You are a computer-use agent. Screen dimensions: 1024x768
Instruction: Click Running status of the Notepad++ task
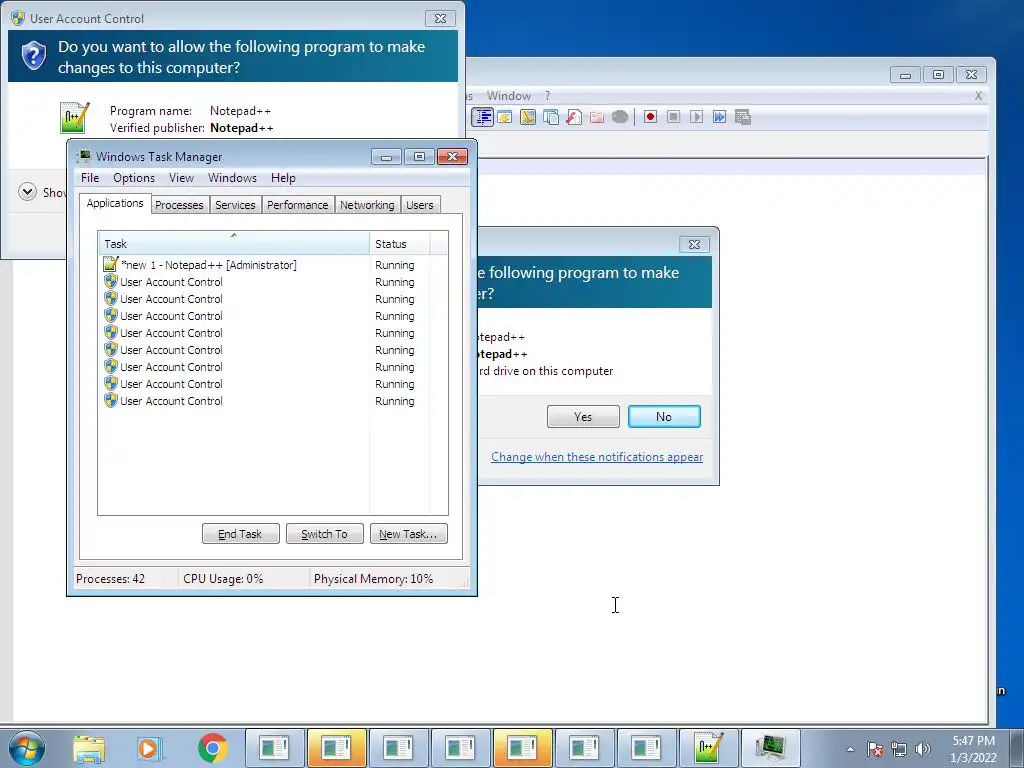394,264
